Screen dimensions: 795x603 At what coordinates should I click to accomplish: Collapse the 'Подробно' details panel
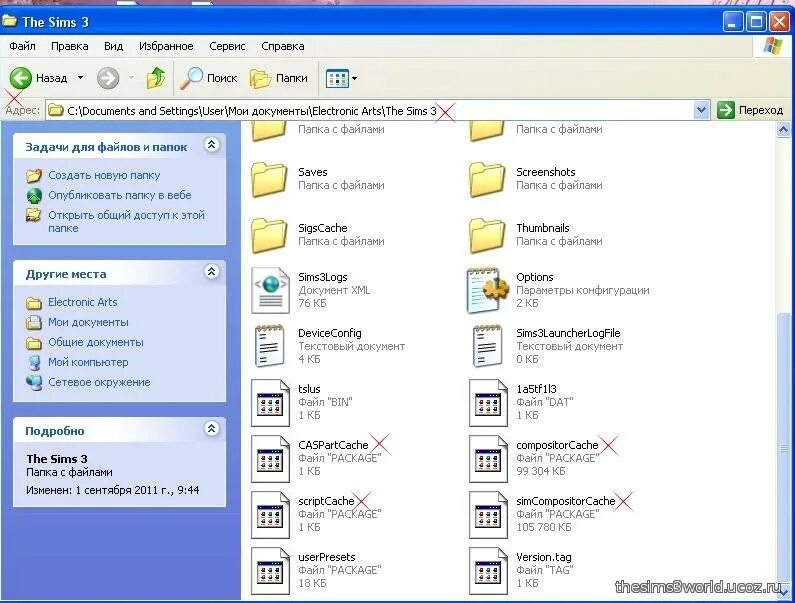211,429
